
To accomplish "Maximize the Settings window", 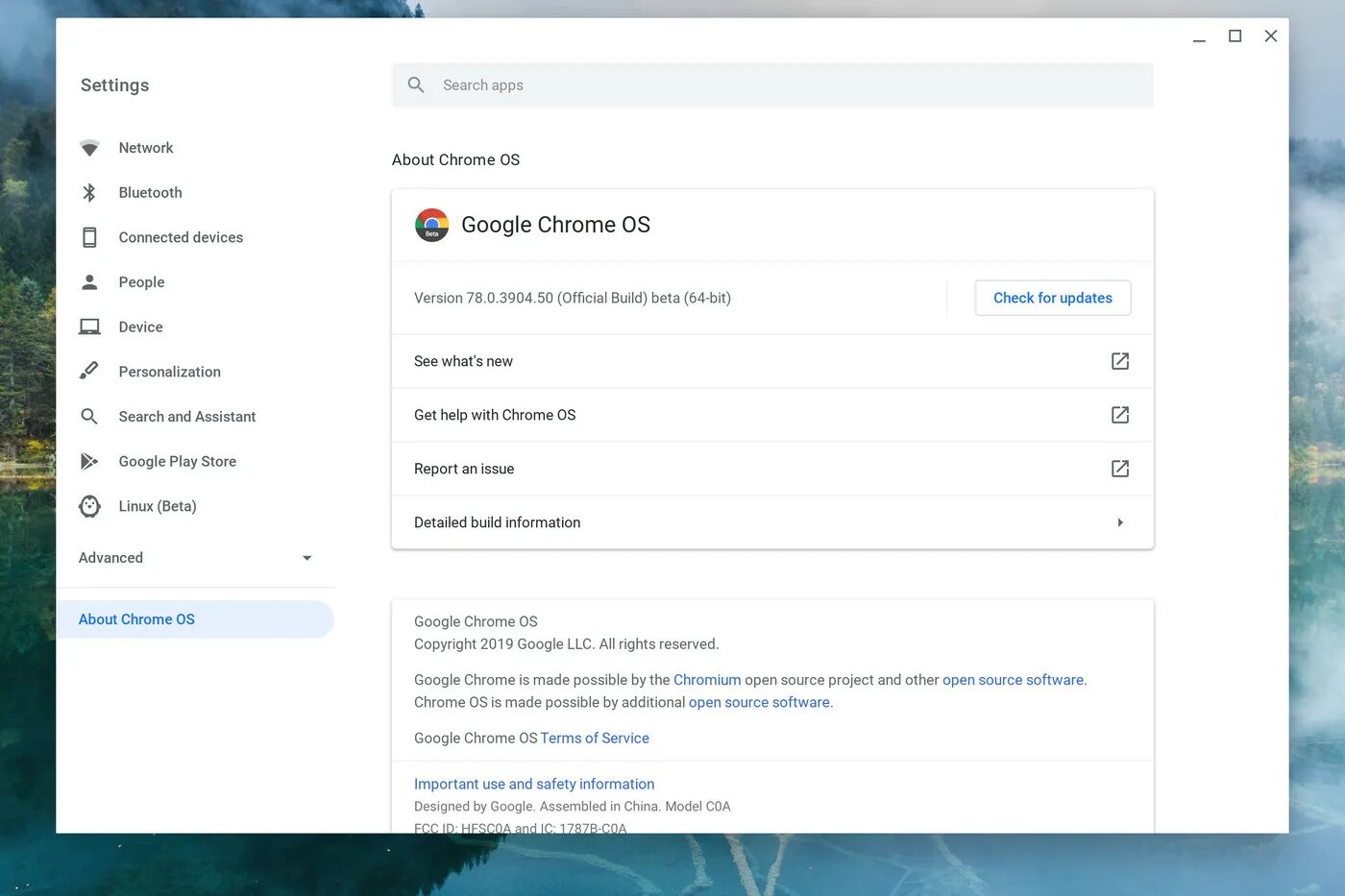I will (1235, 36).
